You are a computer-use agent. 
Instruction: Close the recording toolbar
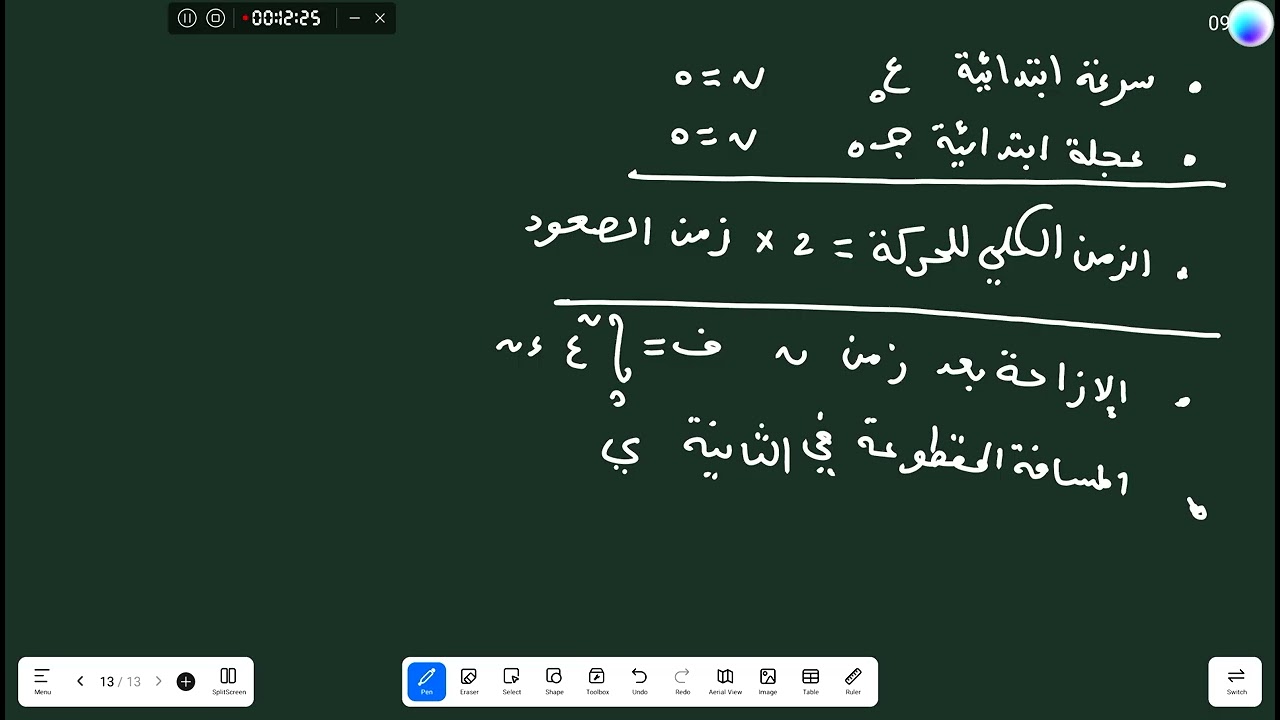coord(380,18)
